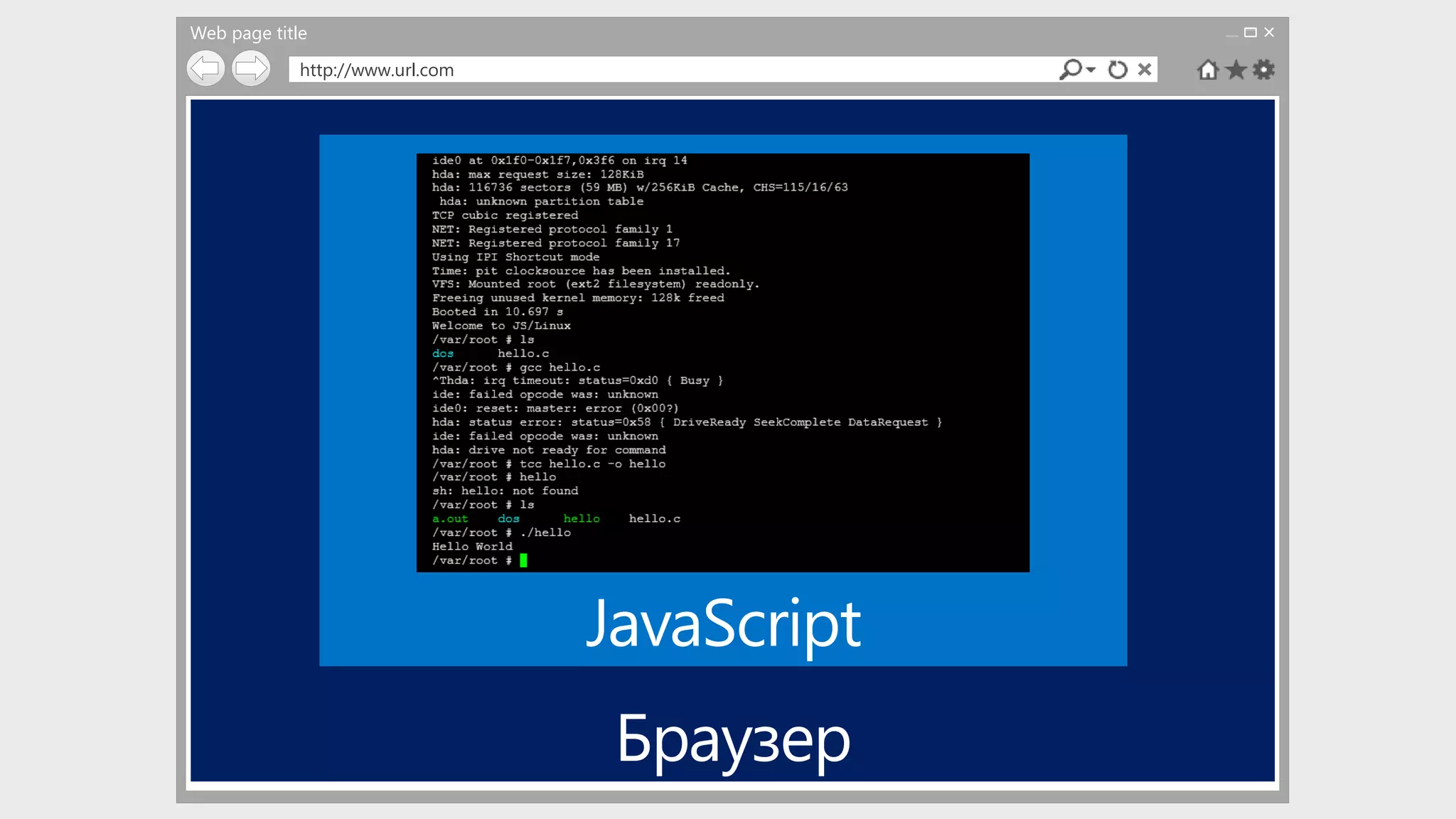Click 'TCP cubic registered' line
Image resolution: width=1456 pixels, height=819 pixels.
[x=505, y=215]
